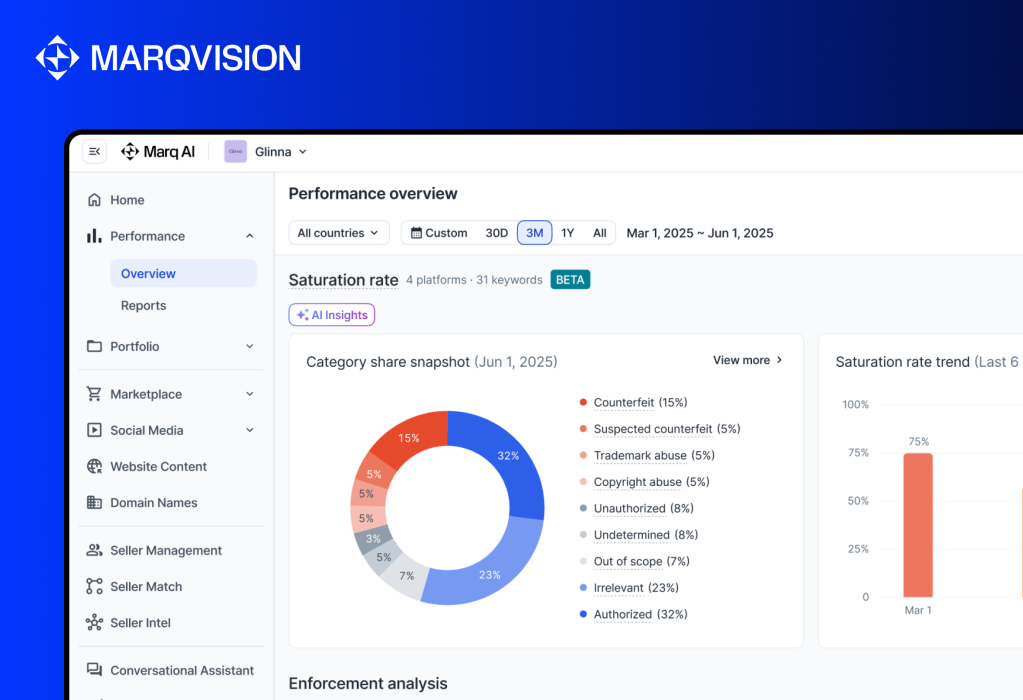
Task: Click the Website Content globe icon
Action: click(x=94, y=466)
